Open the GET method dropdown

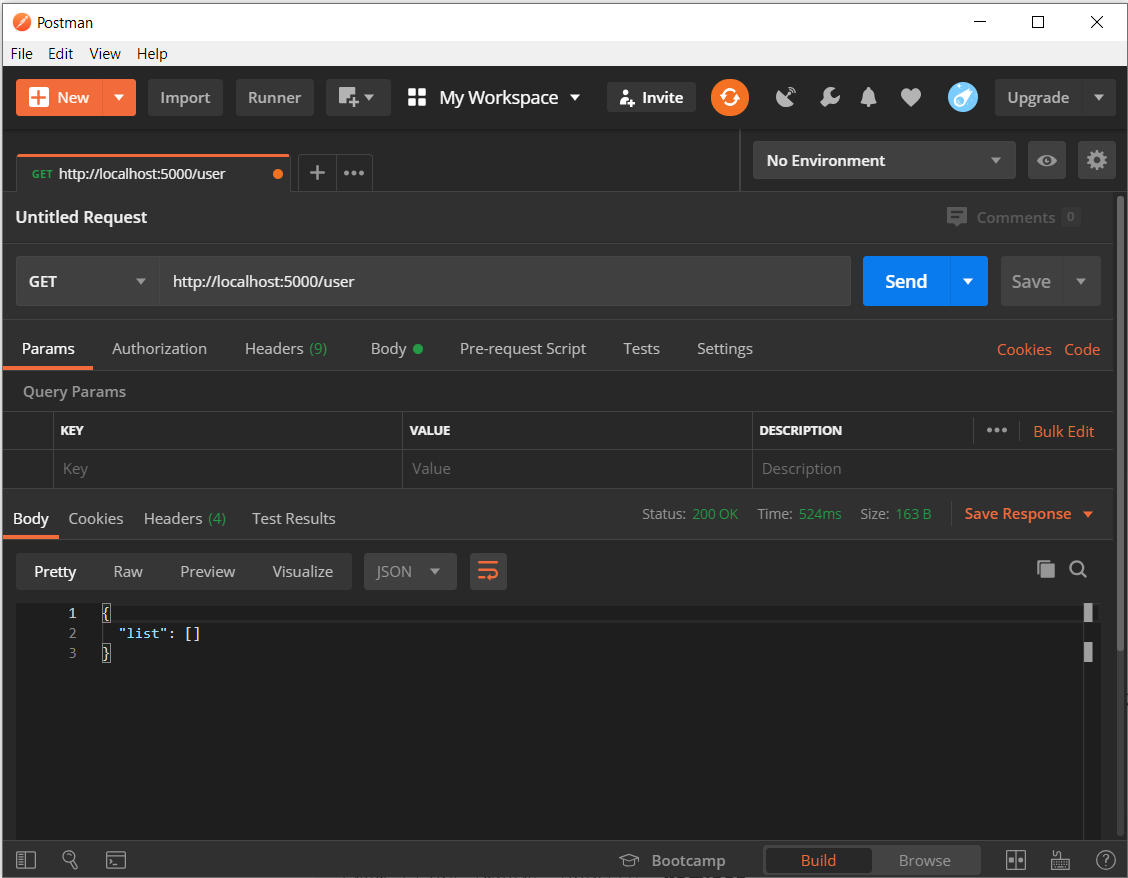coord(86,281)
